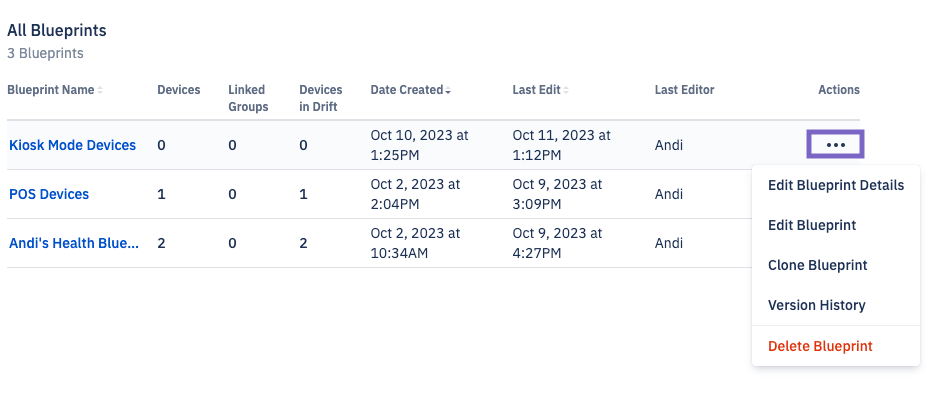The height and width of the screenshot is (393, 927).
Task: Open the Kiosk Mode Devices blueprint
Action: tap(72, 145)
